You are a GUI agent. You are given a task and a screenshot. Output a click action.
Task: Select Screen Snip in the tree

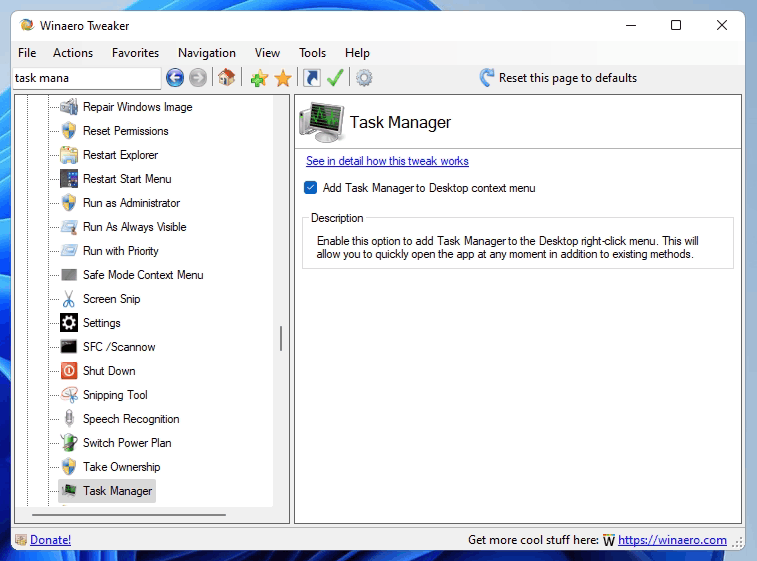tap(112, 299)
